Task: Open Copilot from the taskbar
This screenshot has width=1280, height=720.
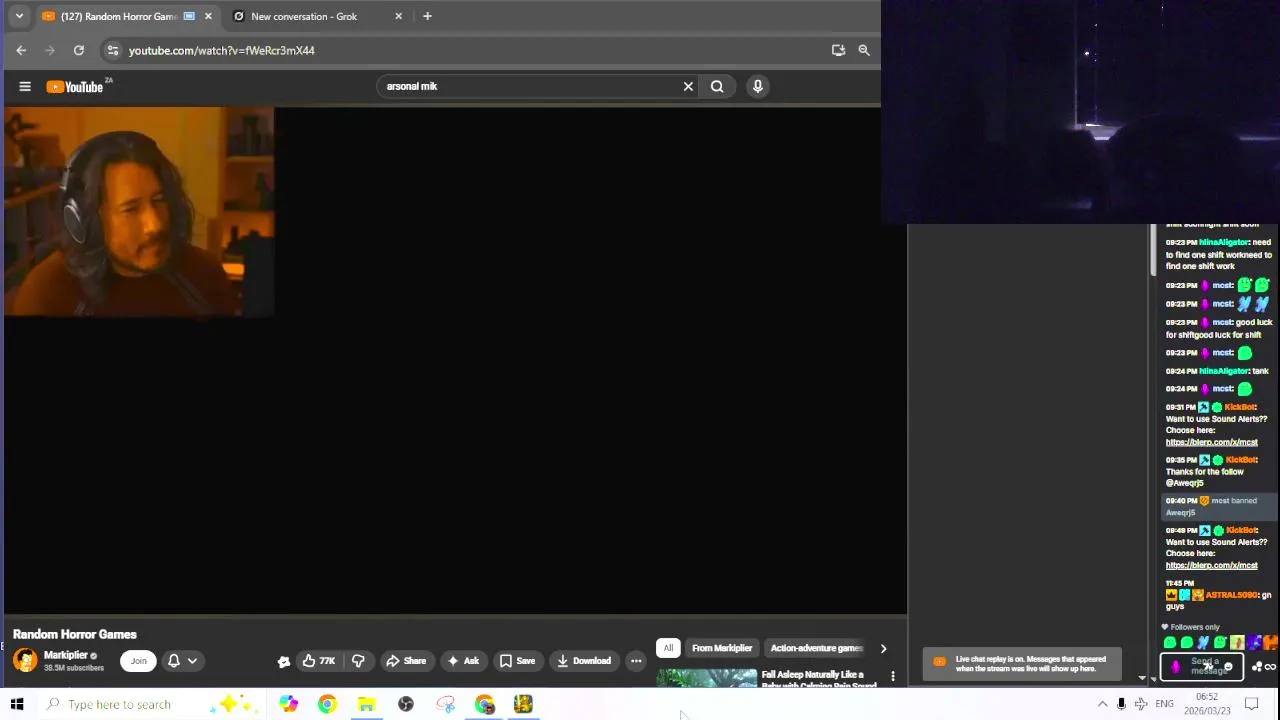Action: (288, 704)
